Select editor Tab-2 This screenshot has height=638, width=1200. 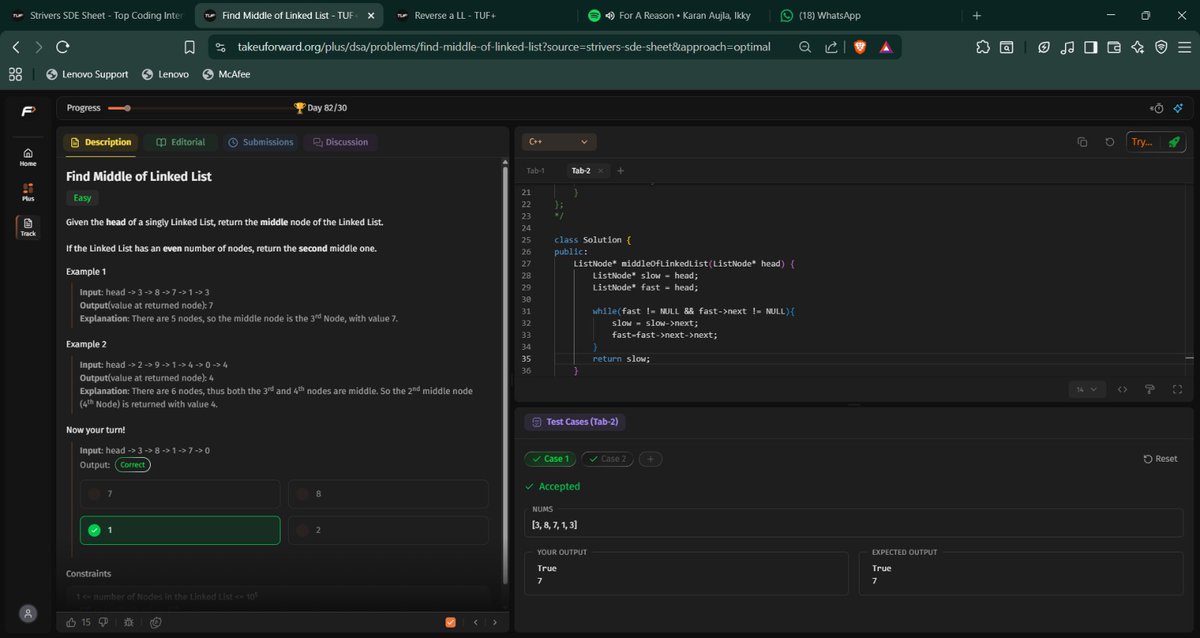[580, 171]
